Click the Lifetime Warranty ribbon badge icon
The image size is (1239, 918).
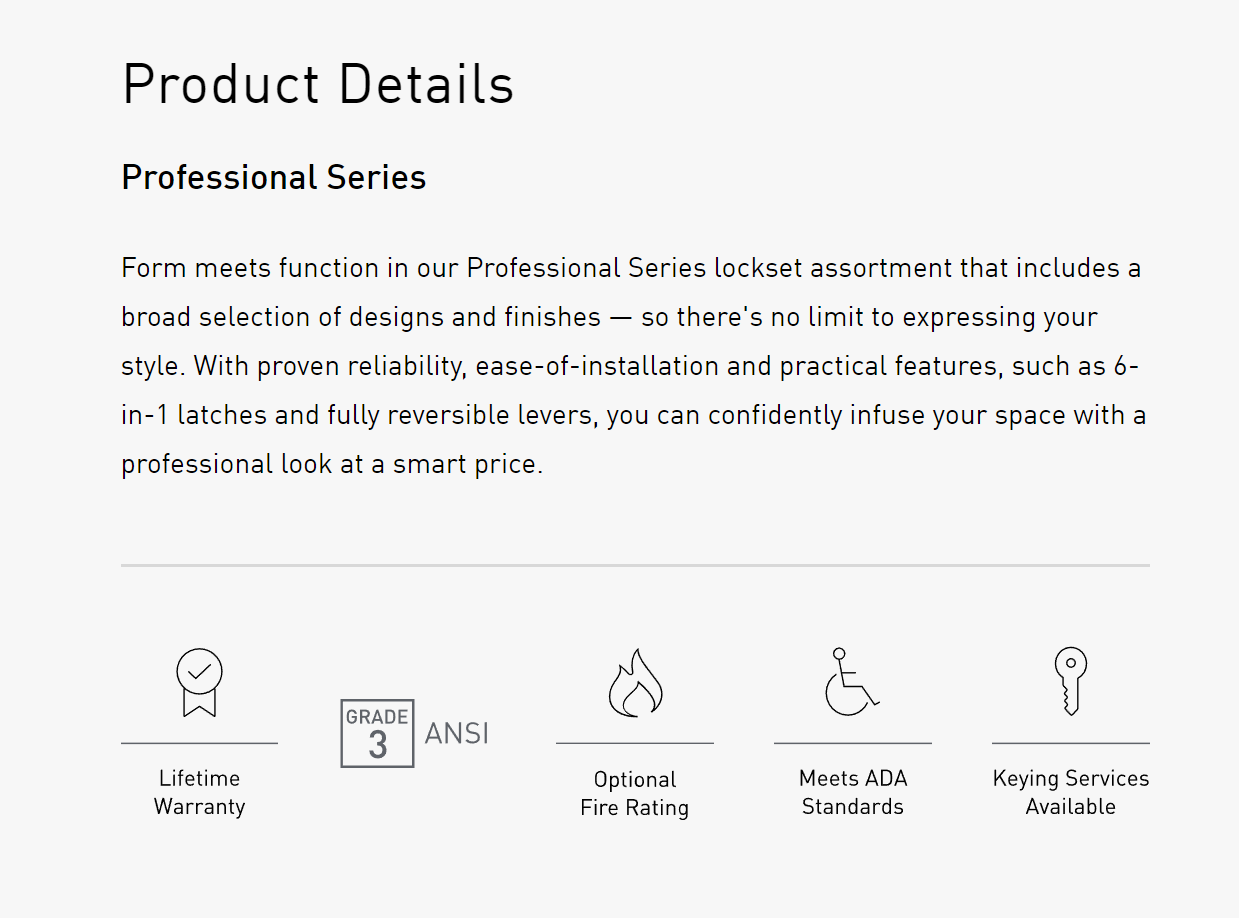point(199,682)
